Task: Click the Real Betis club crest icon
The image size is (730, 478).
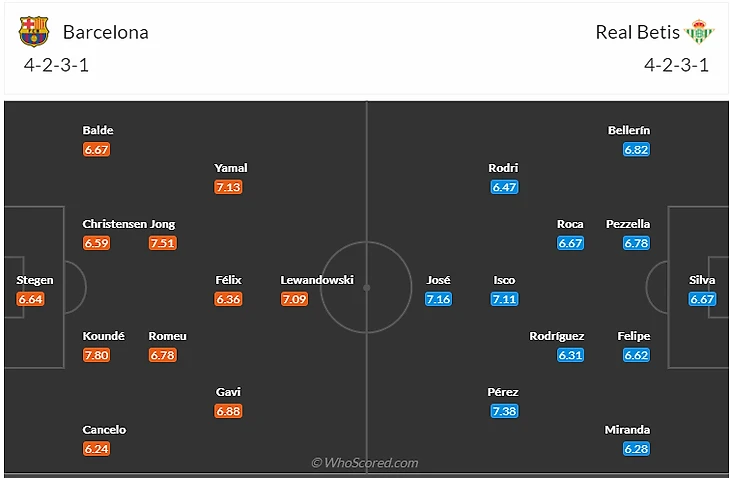Action: [699, 32]
